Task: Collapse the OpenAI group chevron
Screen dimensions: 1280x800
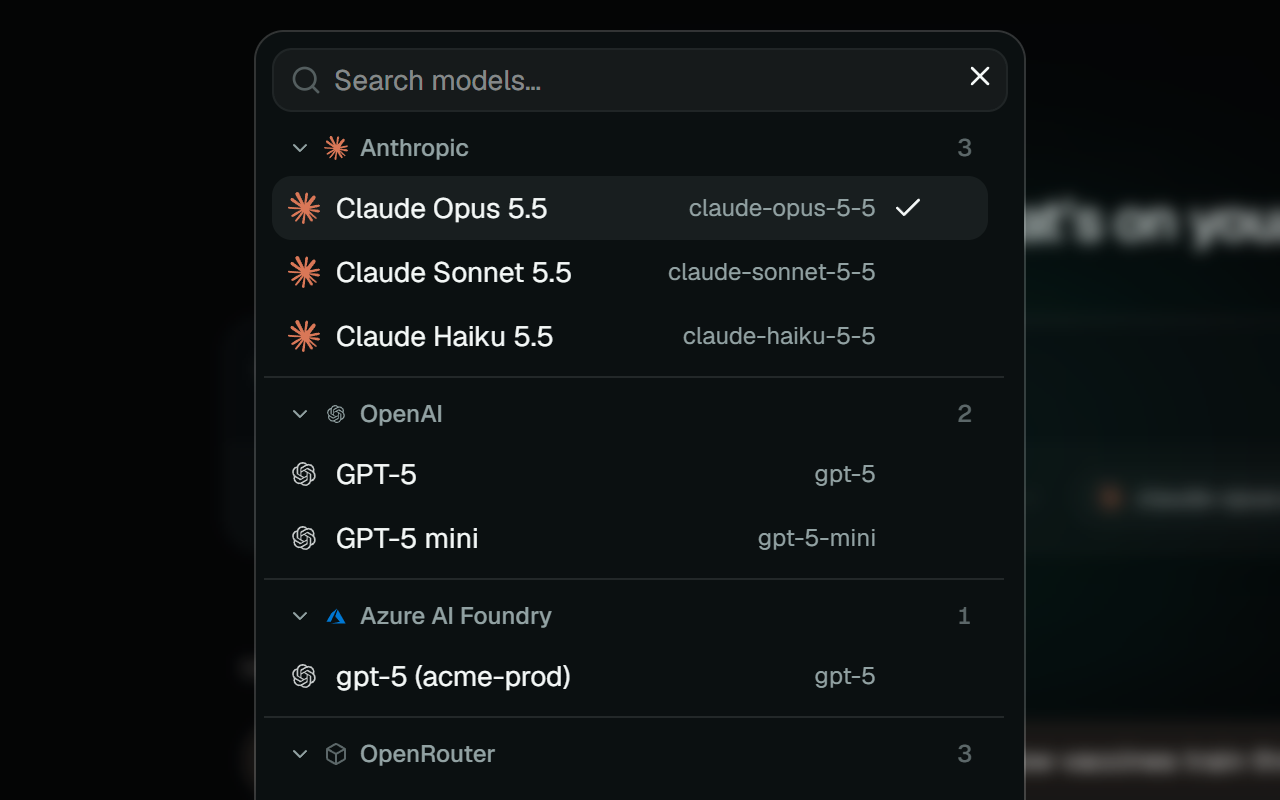Action: tap(299, 414)
